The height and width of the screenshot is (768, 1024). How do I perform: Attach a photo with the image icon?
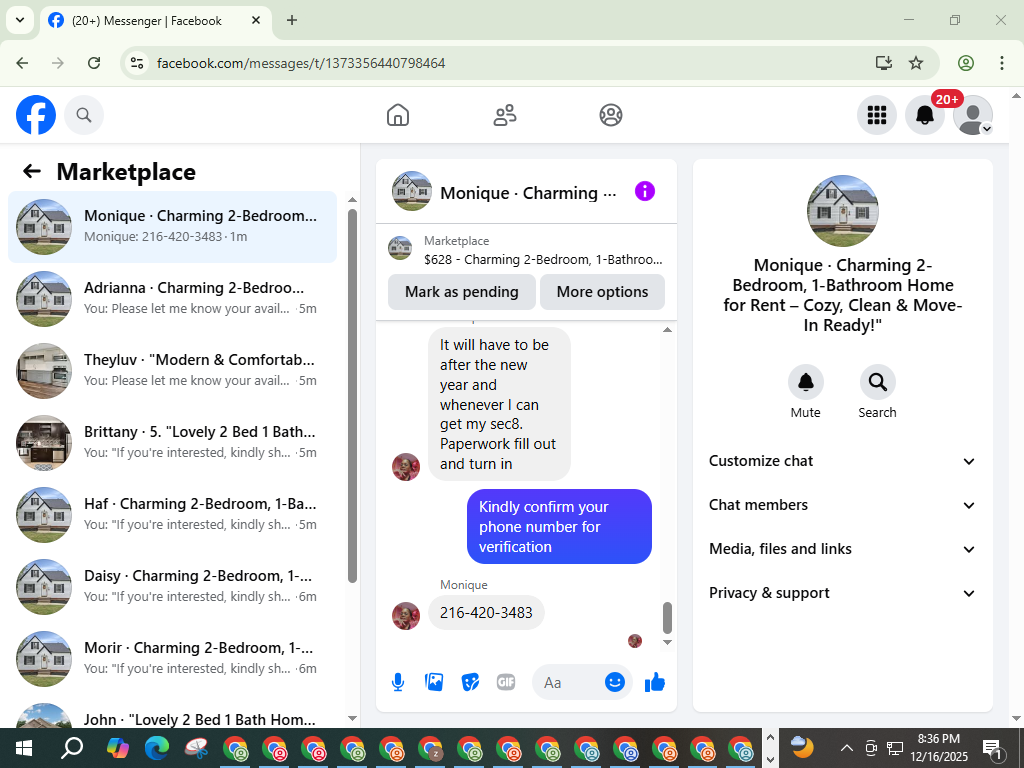(434, 682)
